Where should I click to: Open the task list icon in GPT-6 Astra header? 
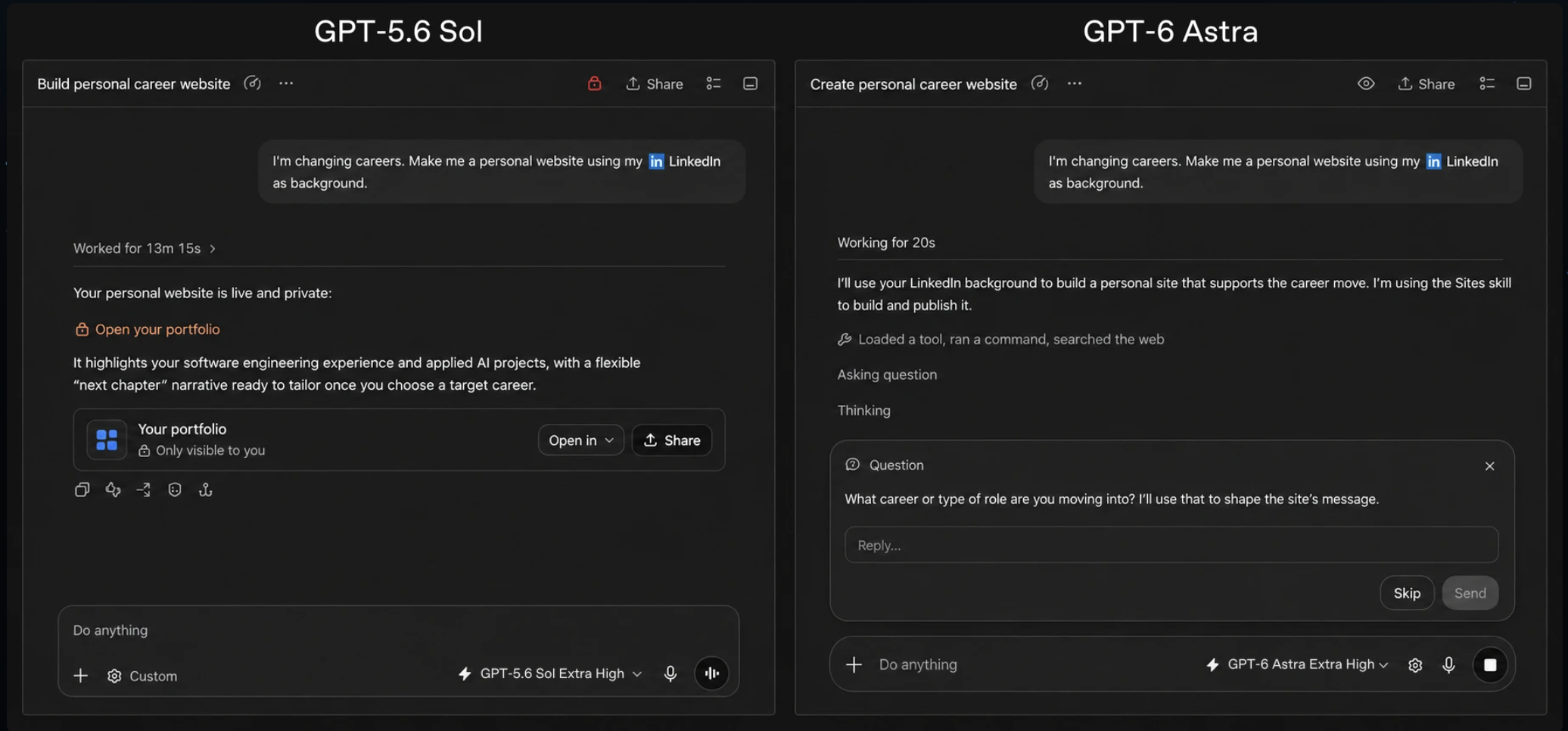pyautogui.click(x=1487, y=83)
